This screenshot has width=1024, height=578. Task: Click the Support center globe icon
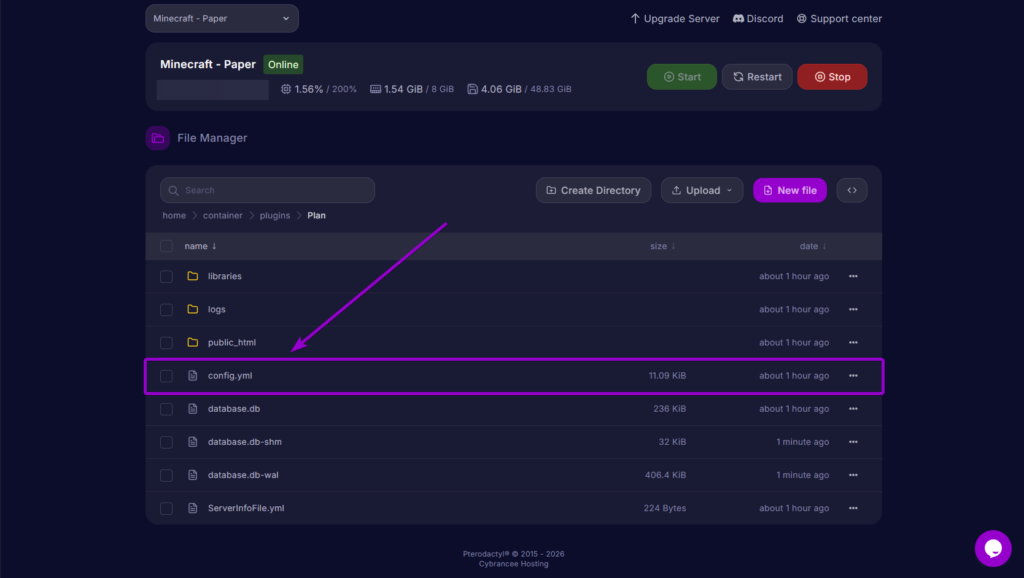click(x=801, y=18)
